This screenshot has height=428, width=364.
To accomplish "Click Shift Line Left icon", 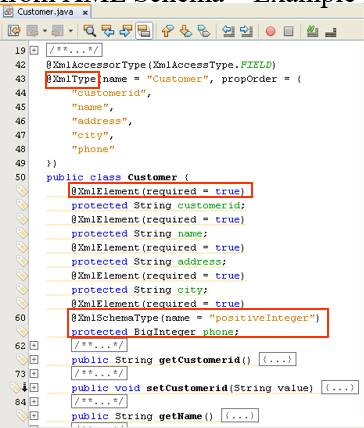I will (228, 31).
